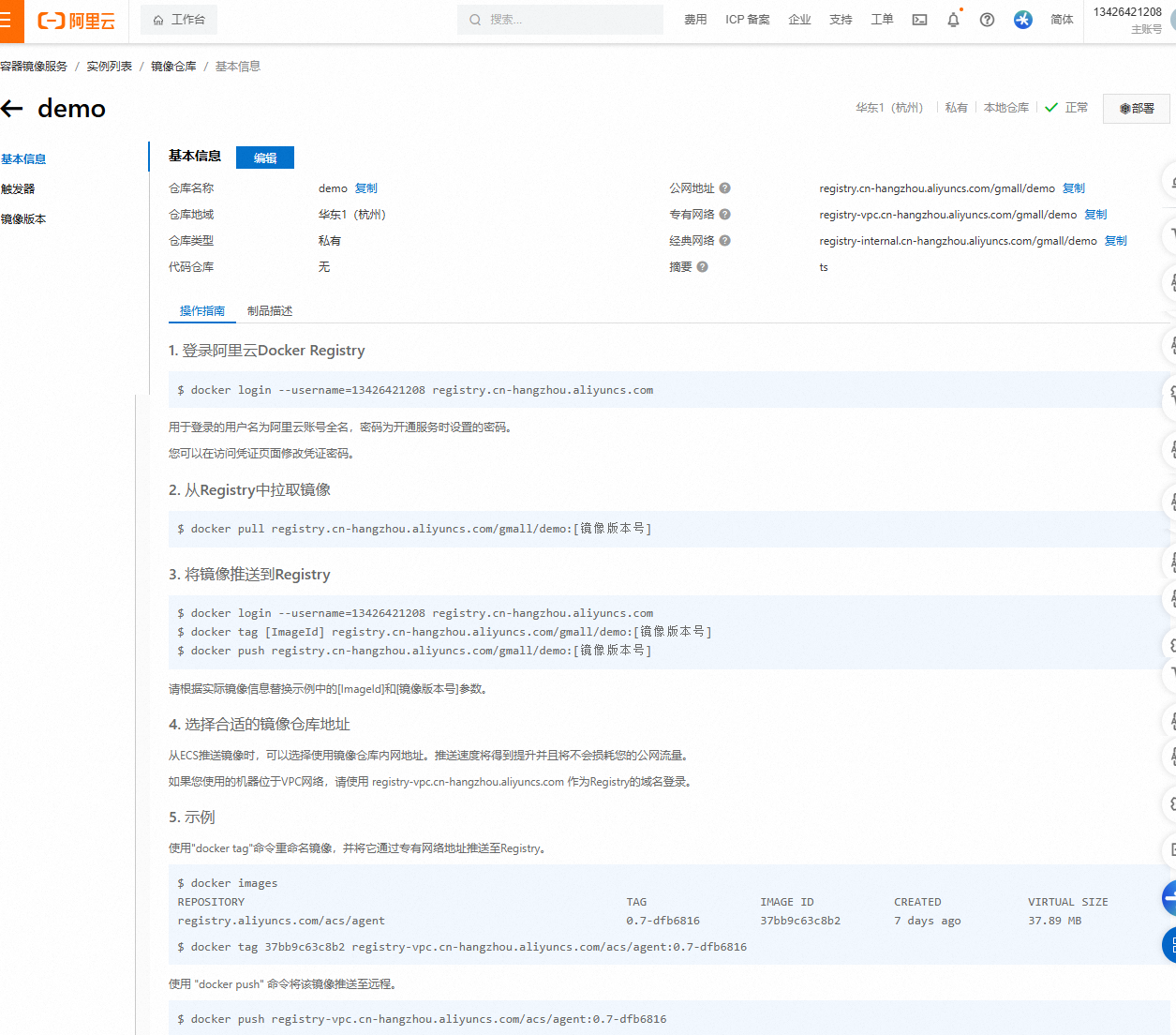This screenshot has width=1176, height=1035.
Task: Click the blue 编辑 button
Action: (x=265, y=157)
